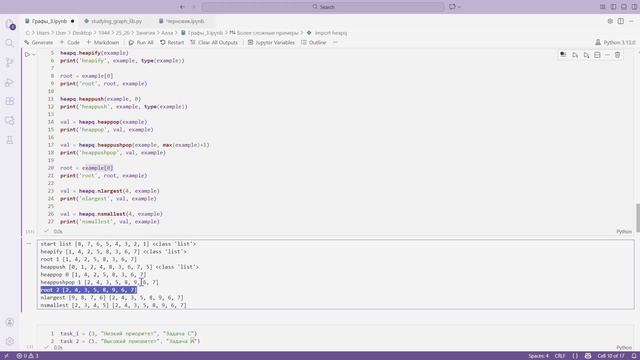The width and height of the screenshot is (640, 360).
Task: Clear All Outputs of the notebook
Action: (214, 42)
